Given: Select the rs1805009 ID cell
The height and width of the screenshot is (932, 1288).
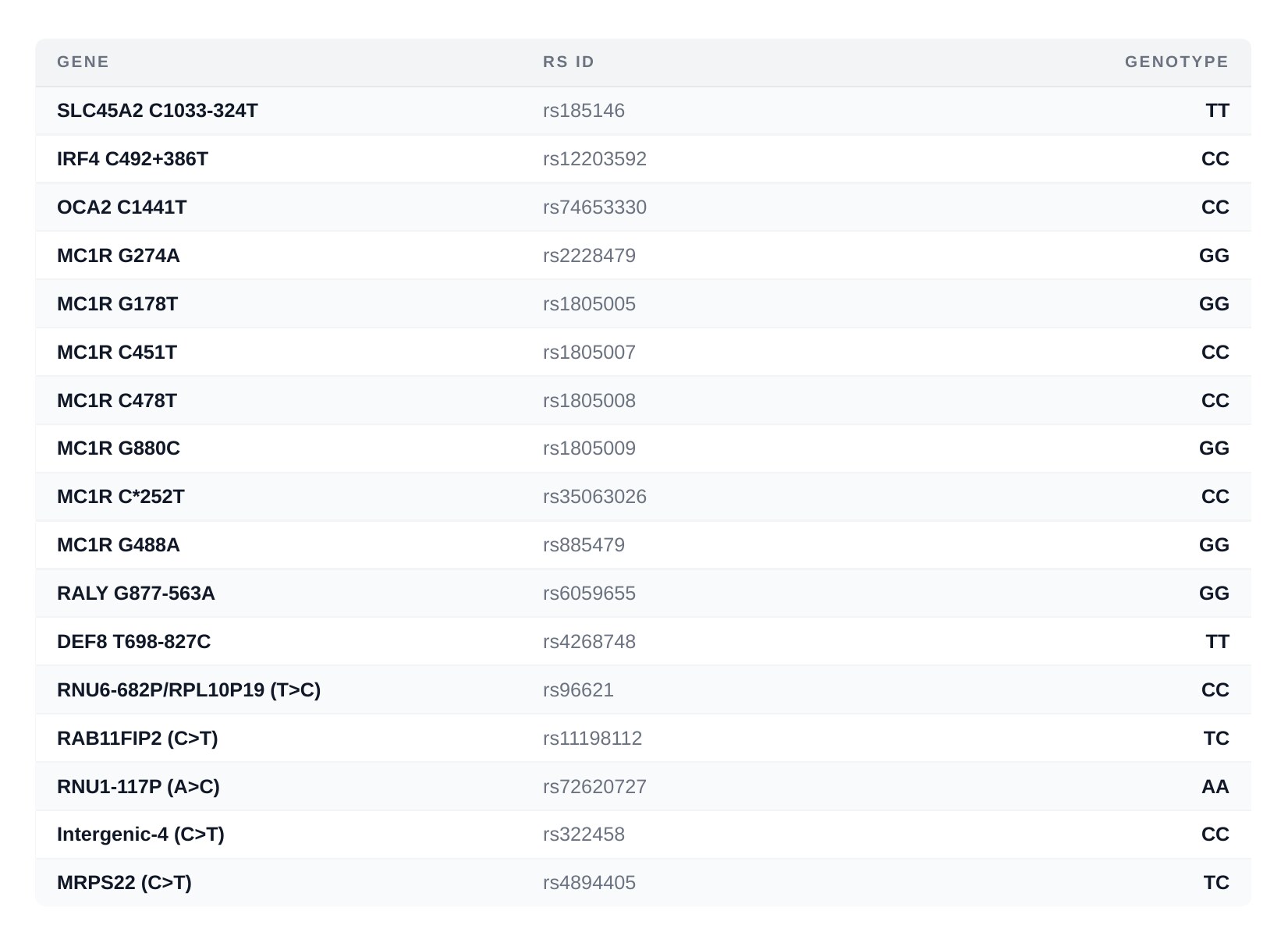Looking at the screenshot, I should 589,448.
